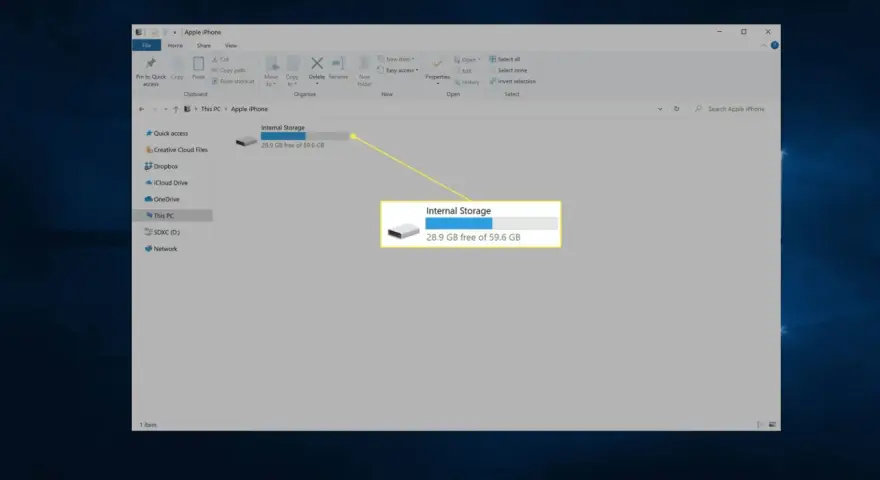Open the Recent locations dropdown arrow
The width and height of the screenshot is (880, 480).
(x=166, y=109)
